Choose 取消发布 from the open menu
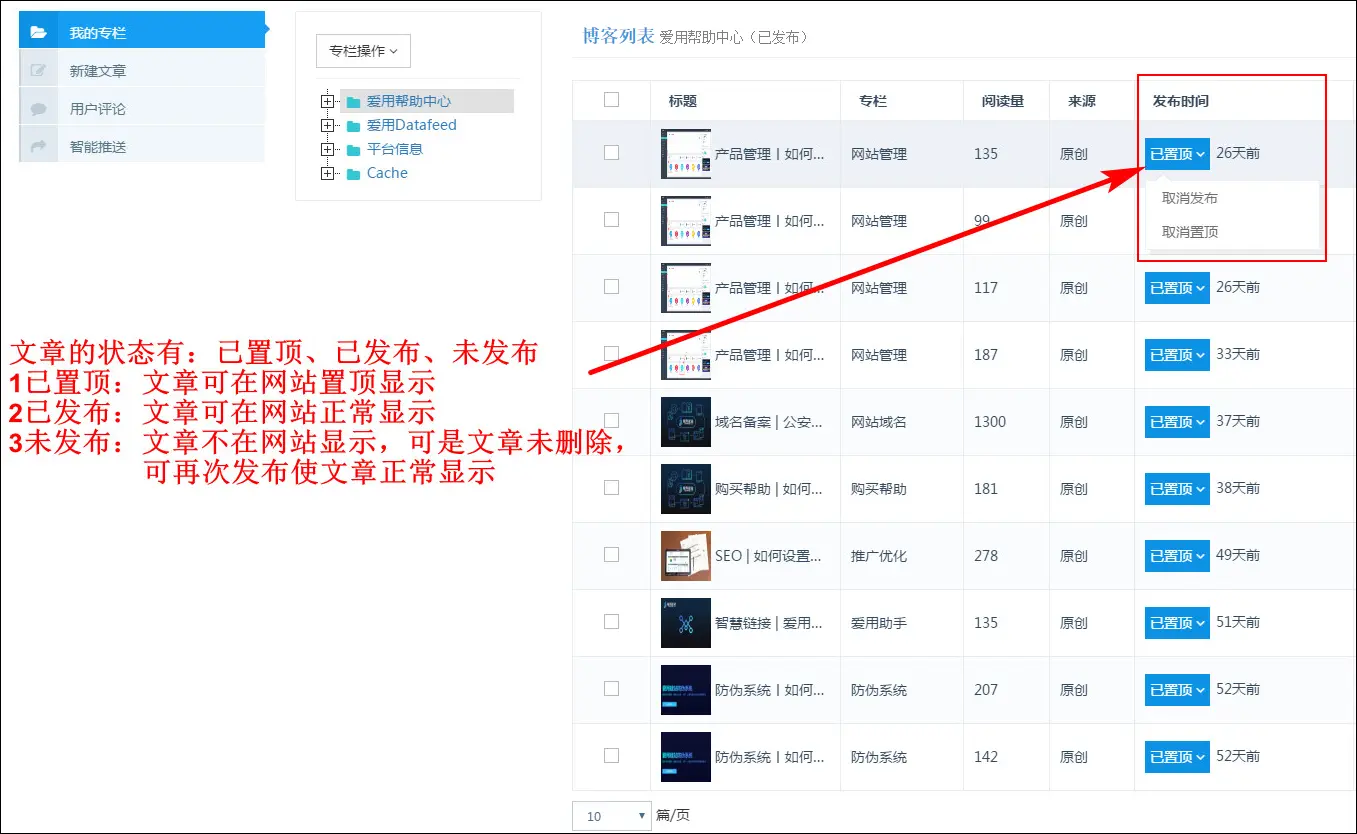 [1190, 198]
